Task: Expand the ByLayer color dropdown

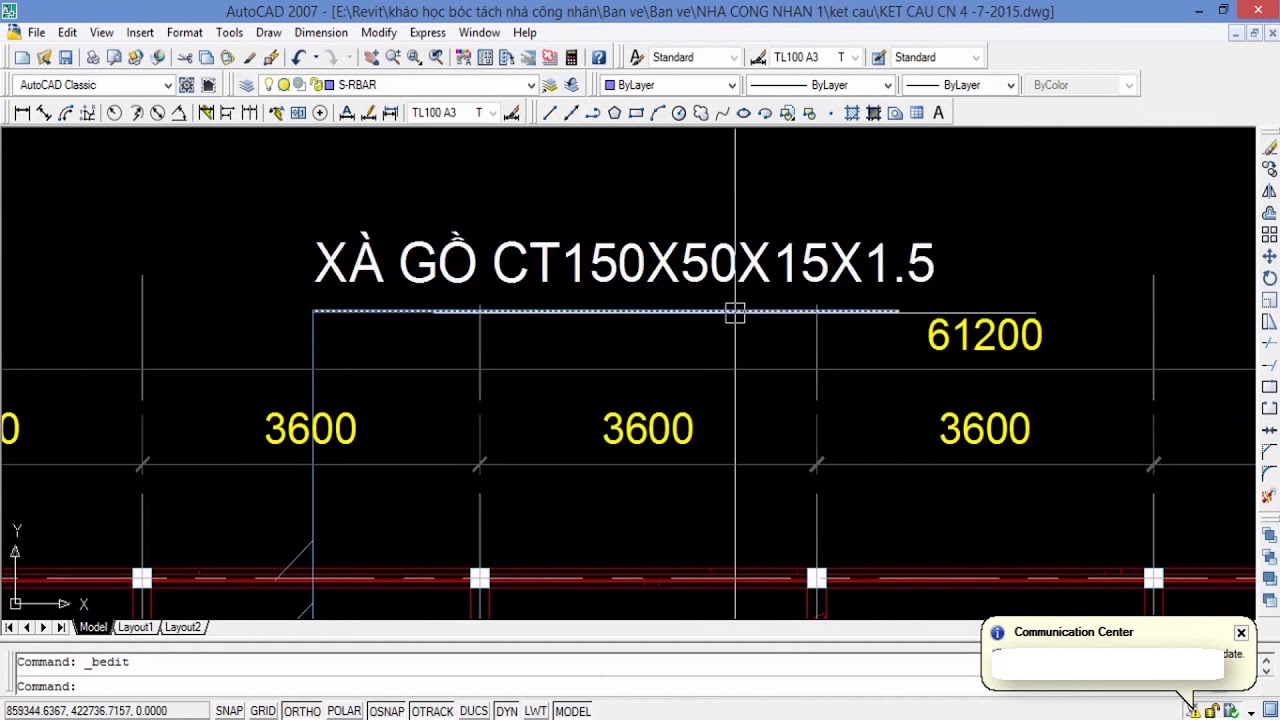Action: point(732,85)
